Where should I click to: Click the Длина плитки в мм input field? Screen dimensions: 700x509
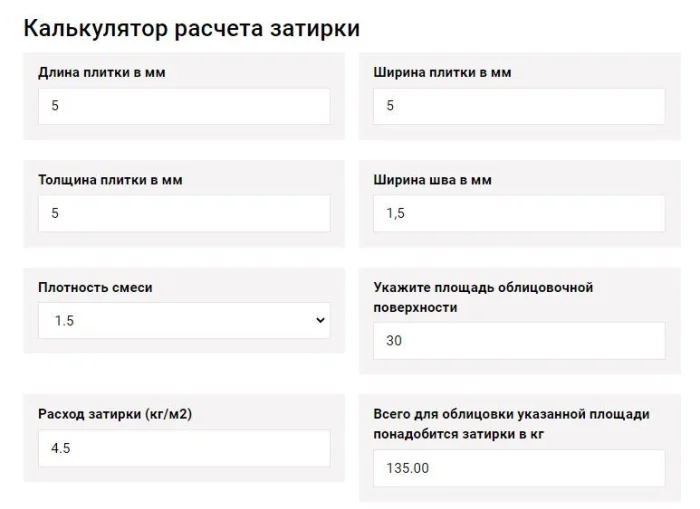click(184, 106)
